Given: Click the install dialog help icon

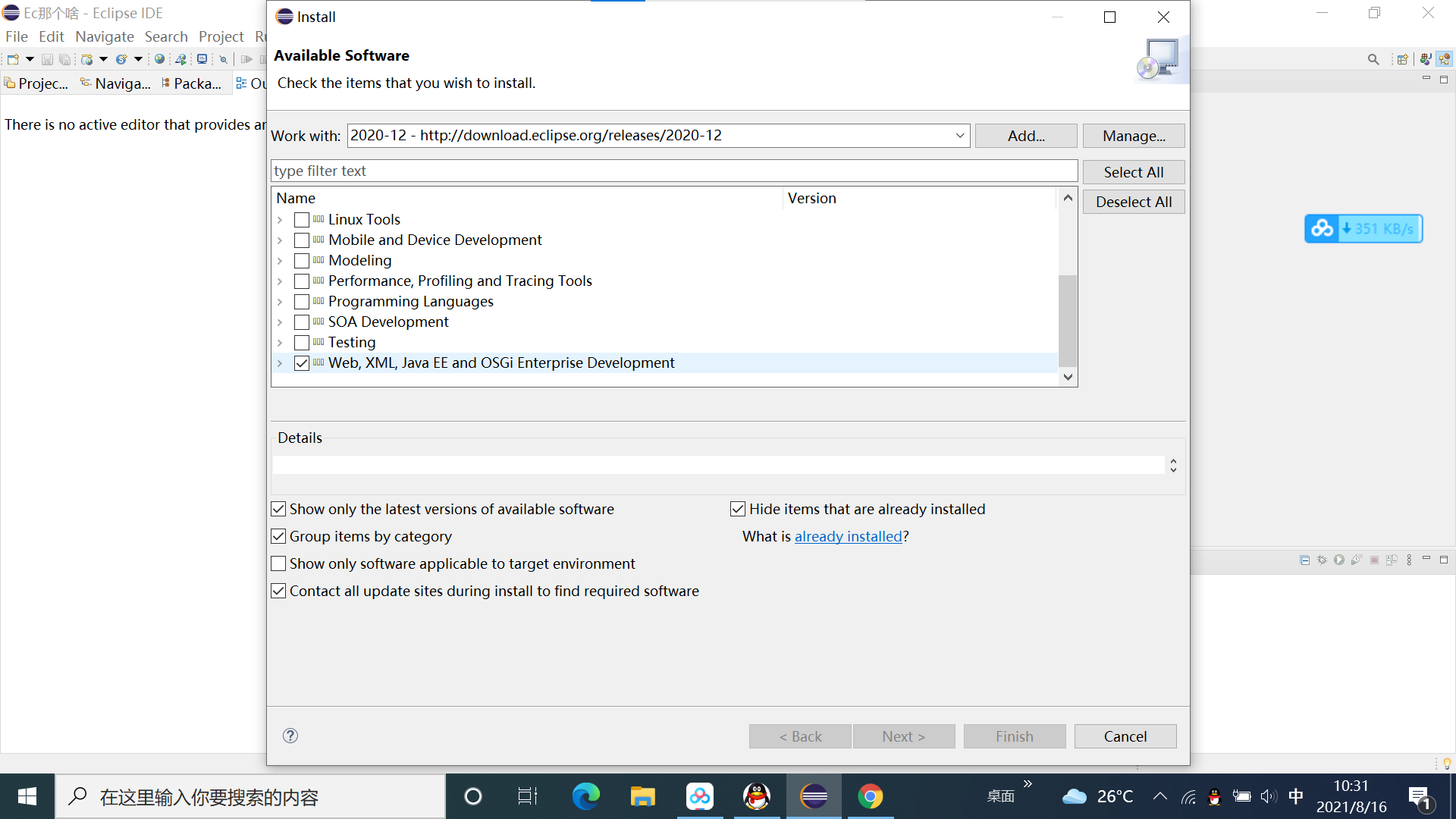Looking at the screenshot, I should point(290,736).
